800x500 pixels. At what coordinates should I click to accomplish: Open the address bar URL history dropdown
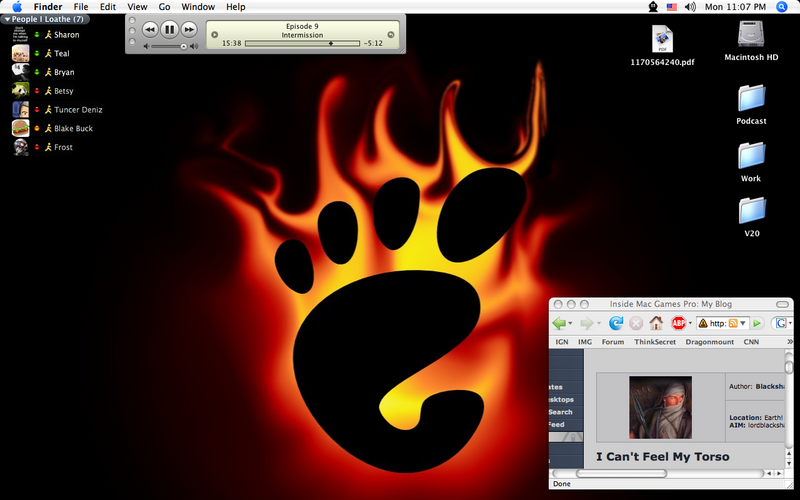[x=743, y=323]
